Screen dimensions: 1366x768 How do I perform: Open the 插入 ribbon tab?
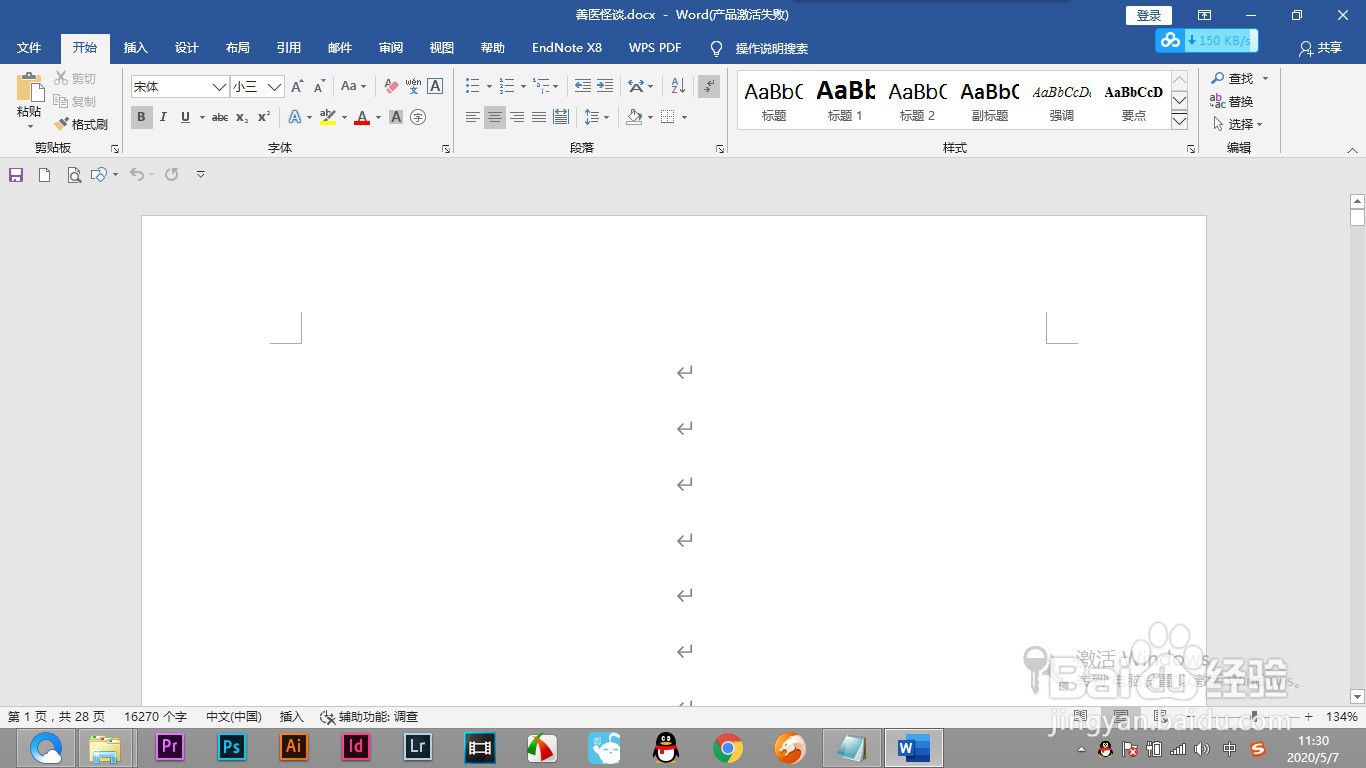tap(135, 48)
